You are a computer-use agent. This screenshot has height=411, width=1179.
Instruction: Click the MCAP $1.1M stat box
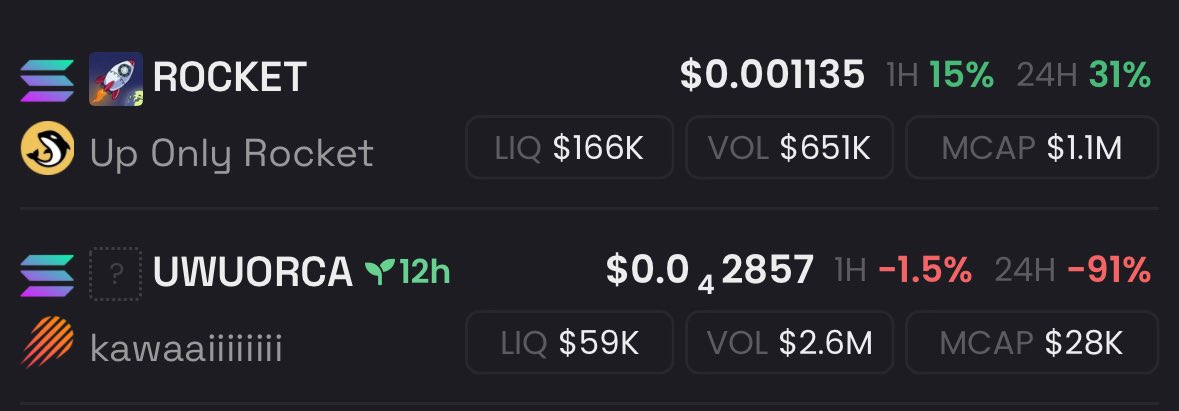click(1032, 147)
